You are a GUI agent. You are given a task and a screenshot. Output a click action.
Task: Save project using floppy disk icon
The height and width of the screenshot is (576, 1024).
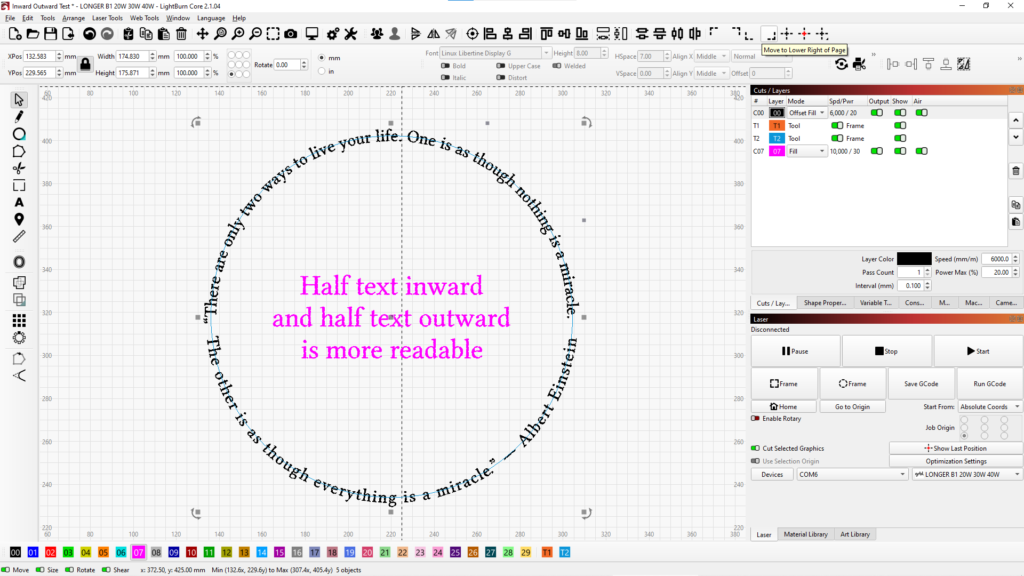(x=50, y=34)
